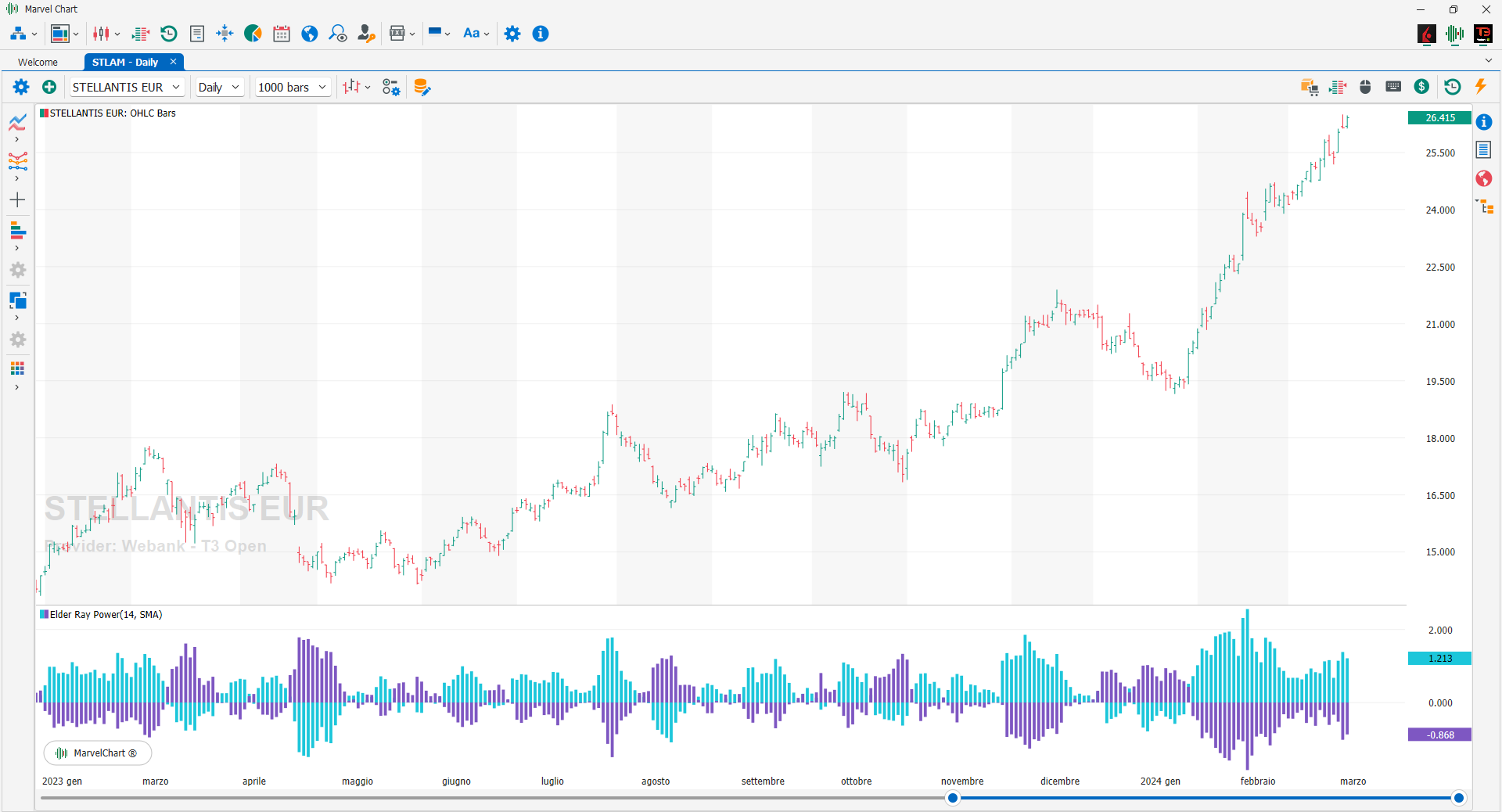
Task: Open the STELLANTIS EUR symbol dropdown
Action: (127, 87)
